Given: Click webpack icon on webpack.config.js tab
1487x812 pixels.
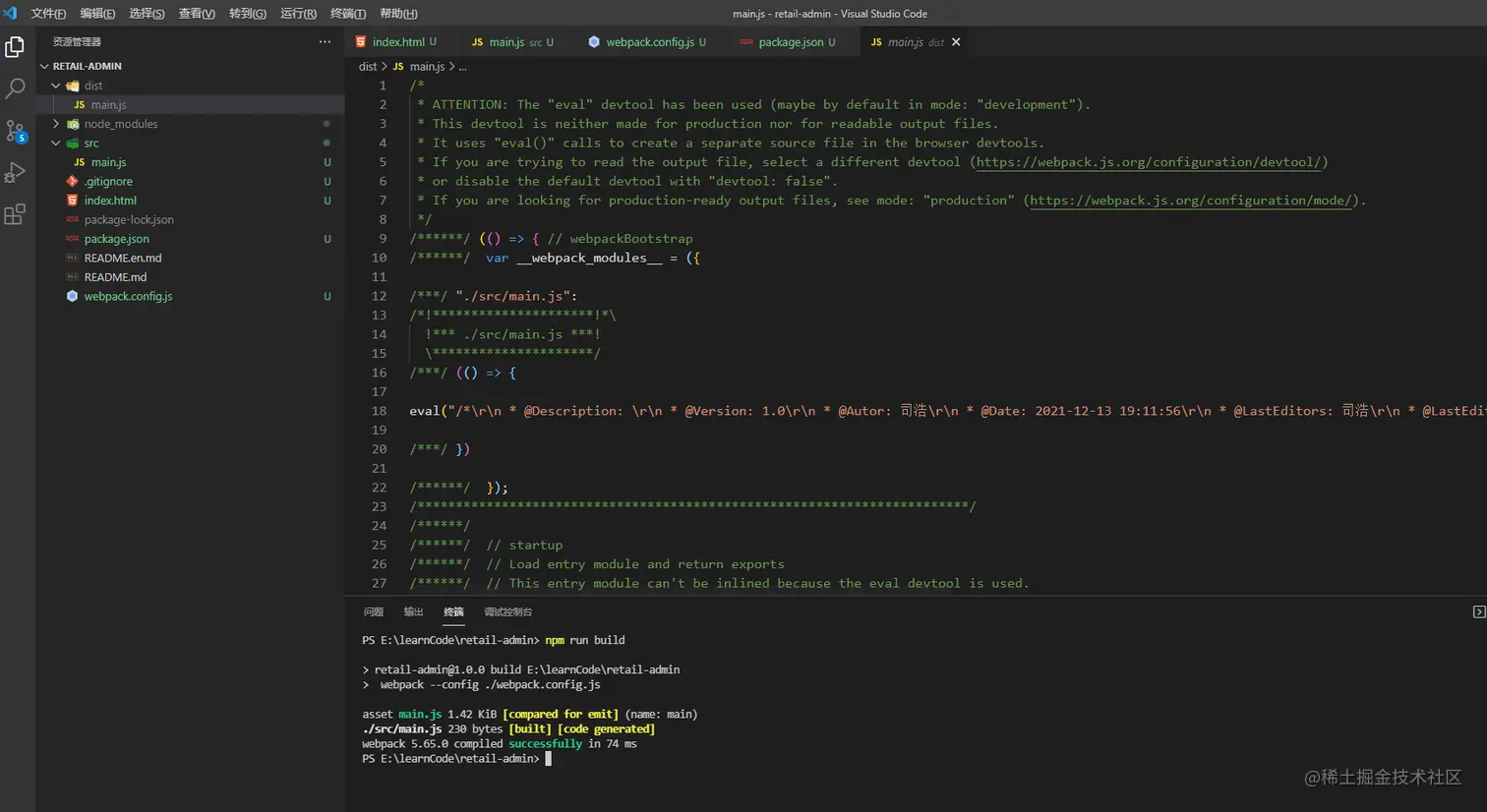Looking at the screenshot, I should pos(594,41).
